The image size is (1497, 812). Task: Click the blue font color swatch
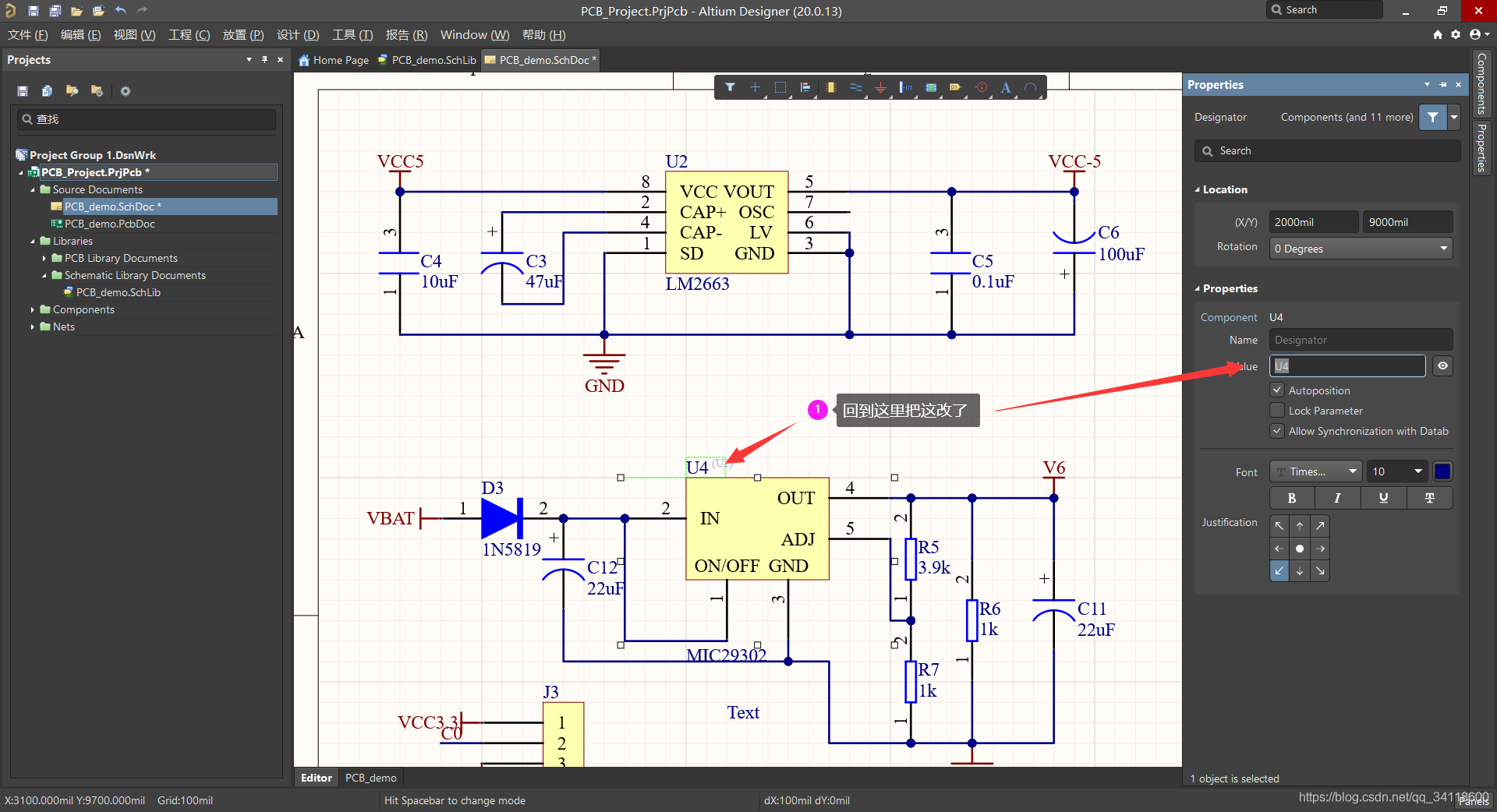[1442, 471]
